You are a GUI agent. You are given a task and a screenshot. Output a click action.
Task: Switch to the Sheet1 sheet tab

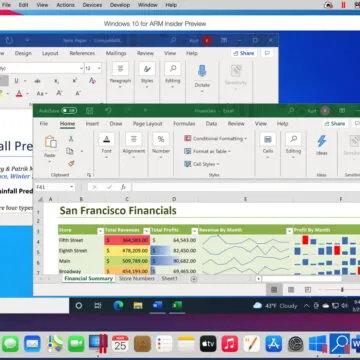[x=169, y=278]
